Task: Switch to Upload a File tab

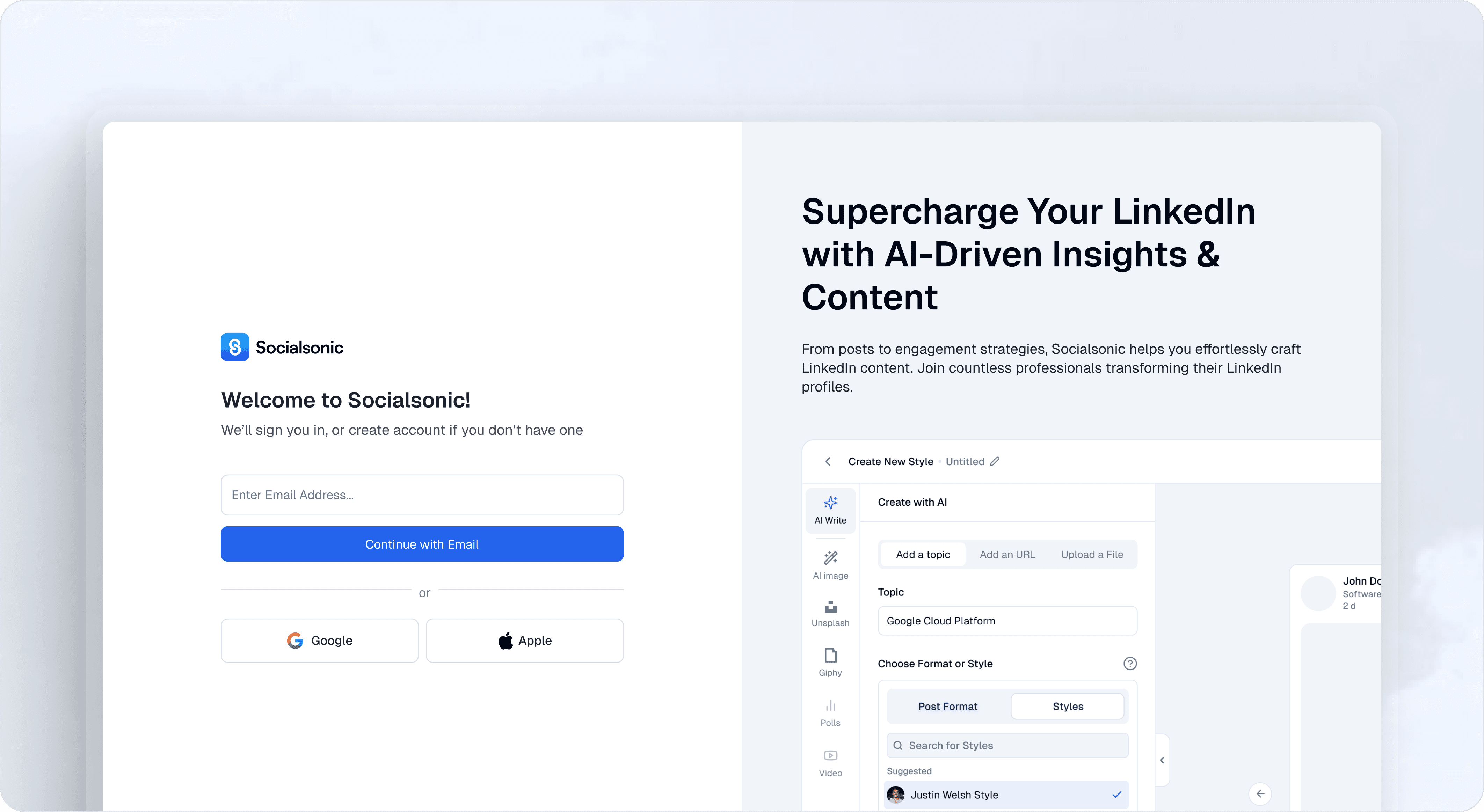Action: pyautogui.click(x=1092, y=554)
